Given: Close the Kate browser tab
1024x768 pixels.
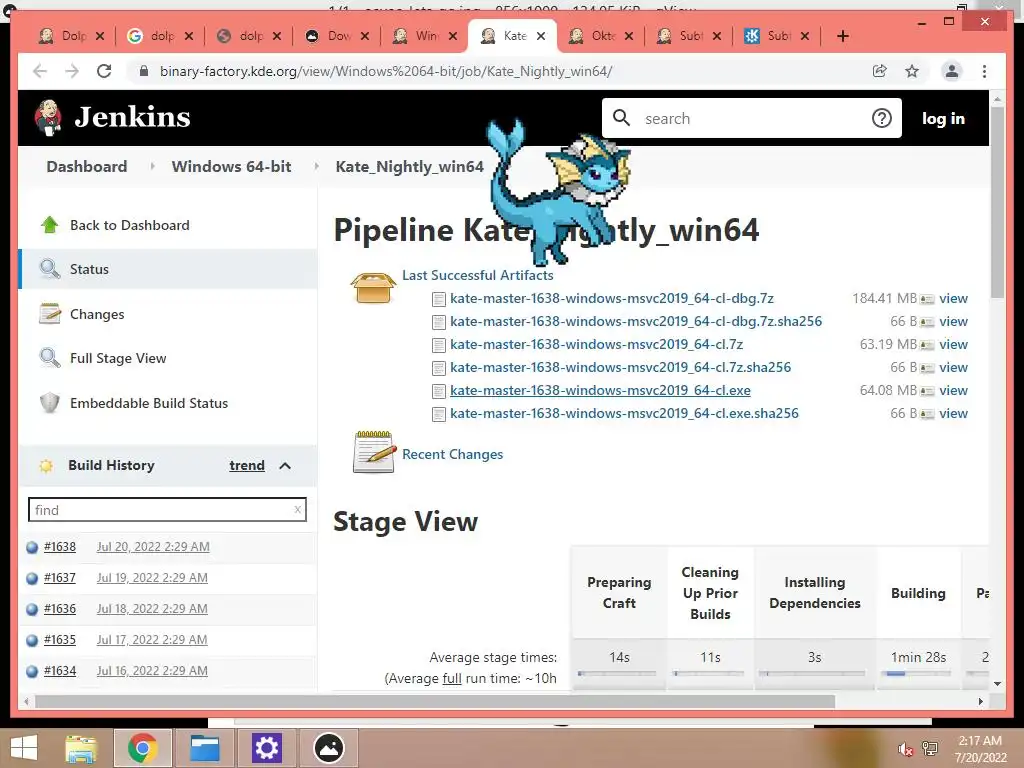Looking at the screenshot, I should pyautogui.click(x=541, y=36).
